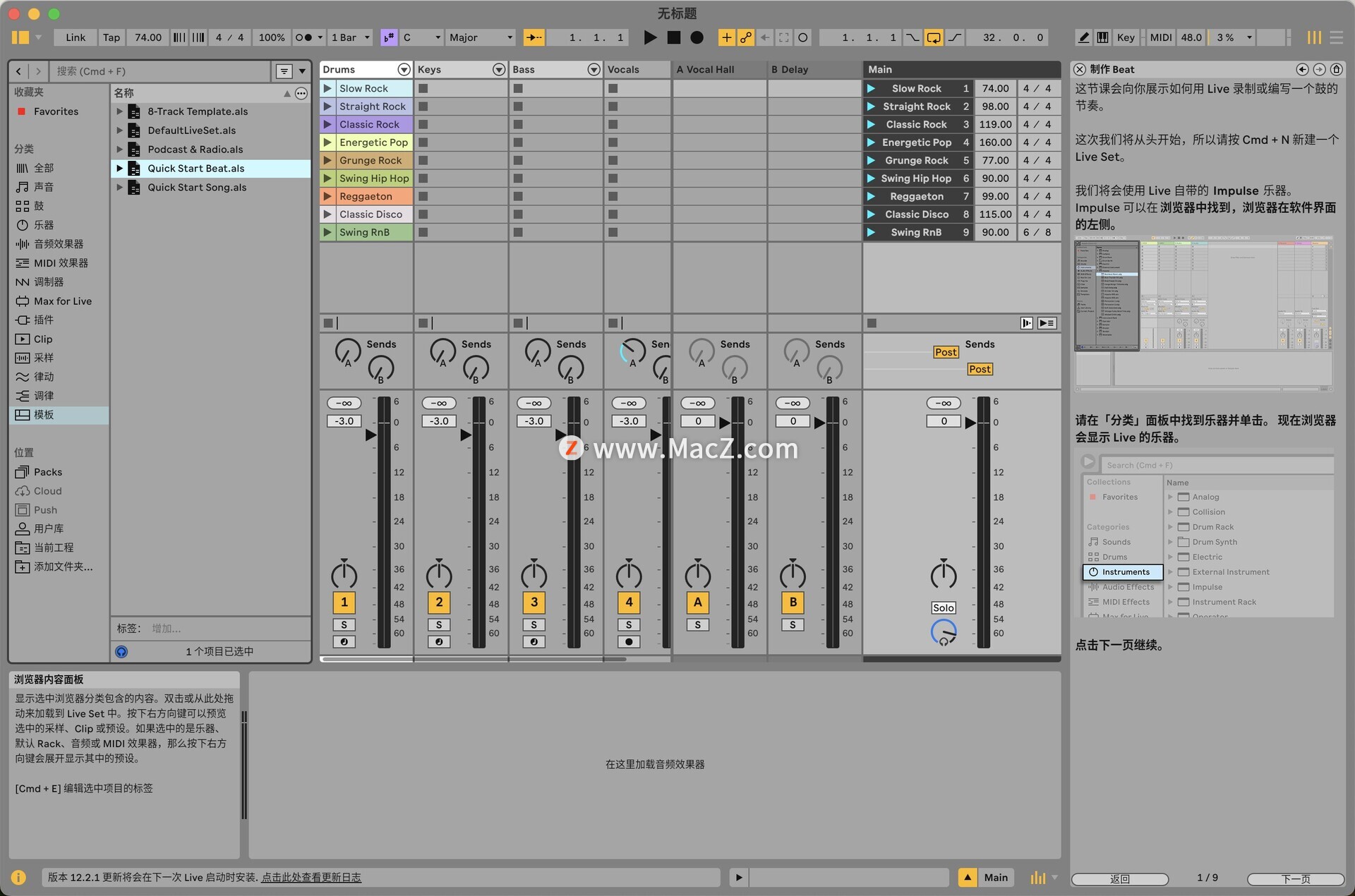Solo the Drums track with its S button
Screen dimensions: 1355x896
coord(344,625)
